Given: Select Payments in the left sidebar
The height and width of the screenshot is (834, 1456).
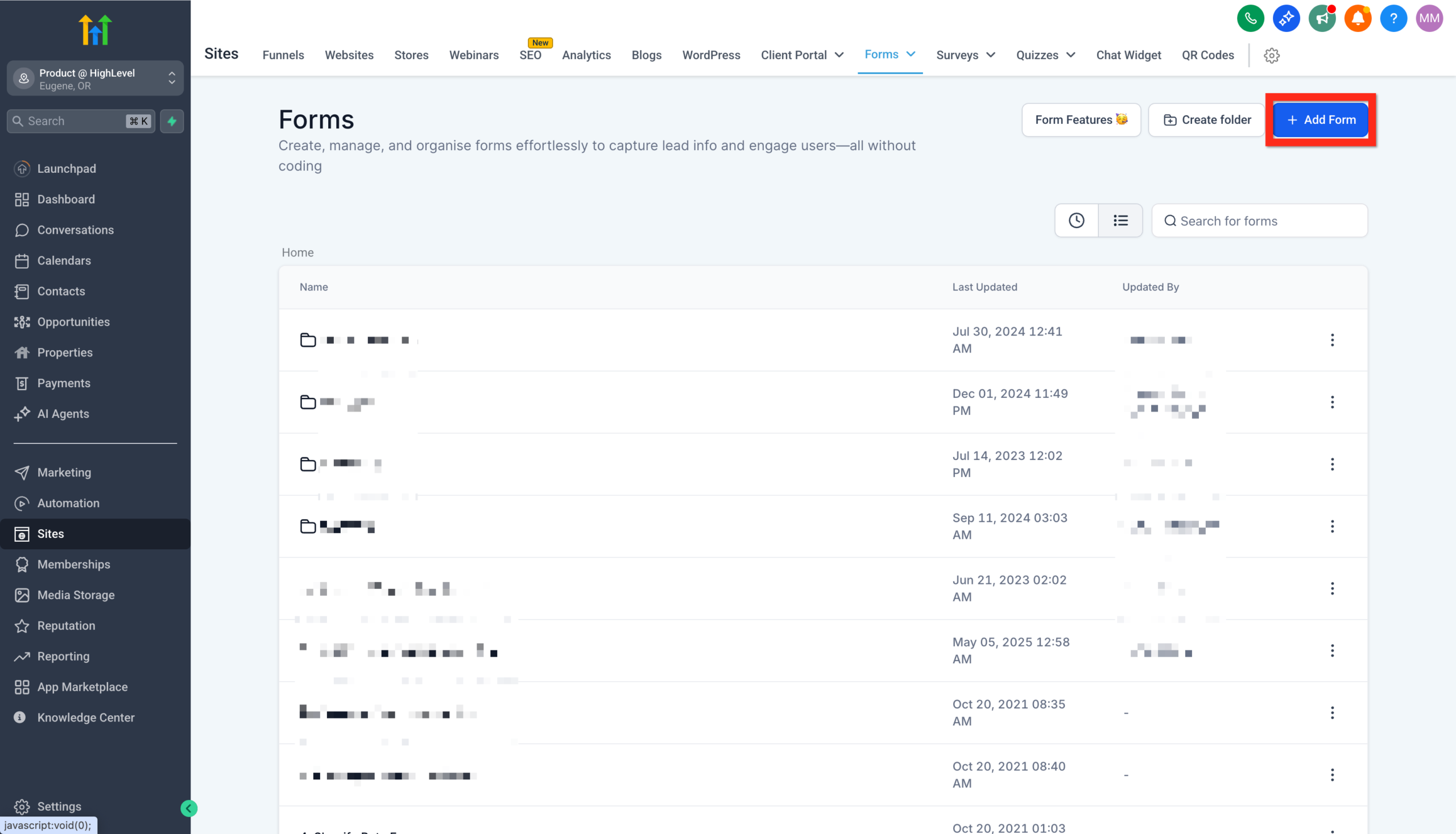Looking at the screenshot, I should (63, 383).
